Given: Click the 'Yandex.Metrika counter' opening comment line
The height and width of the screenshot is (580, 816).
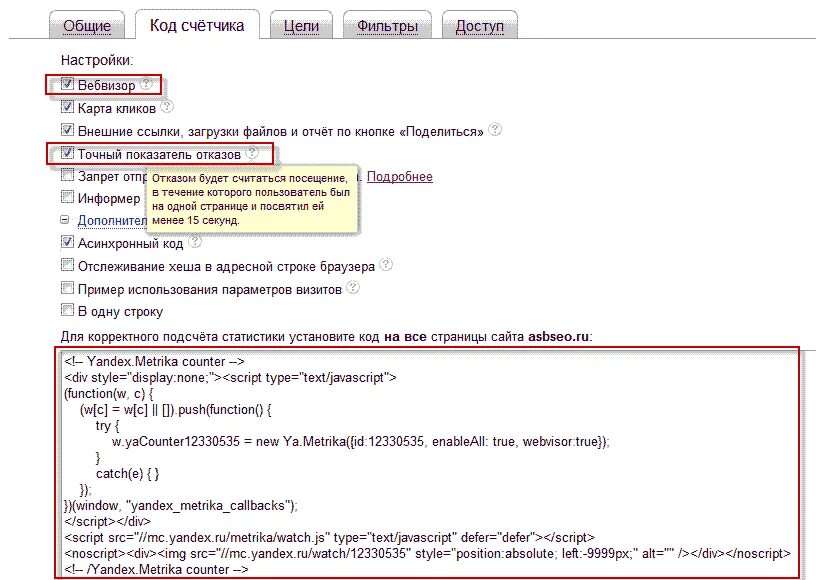Looking at the screenshot, I should [155, 362].
